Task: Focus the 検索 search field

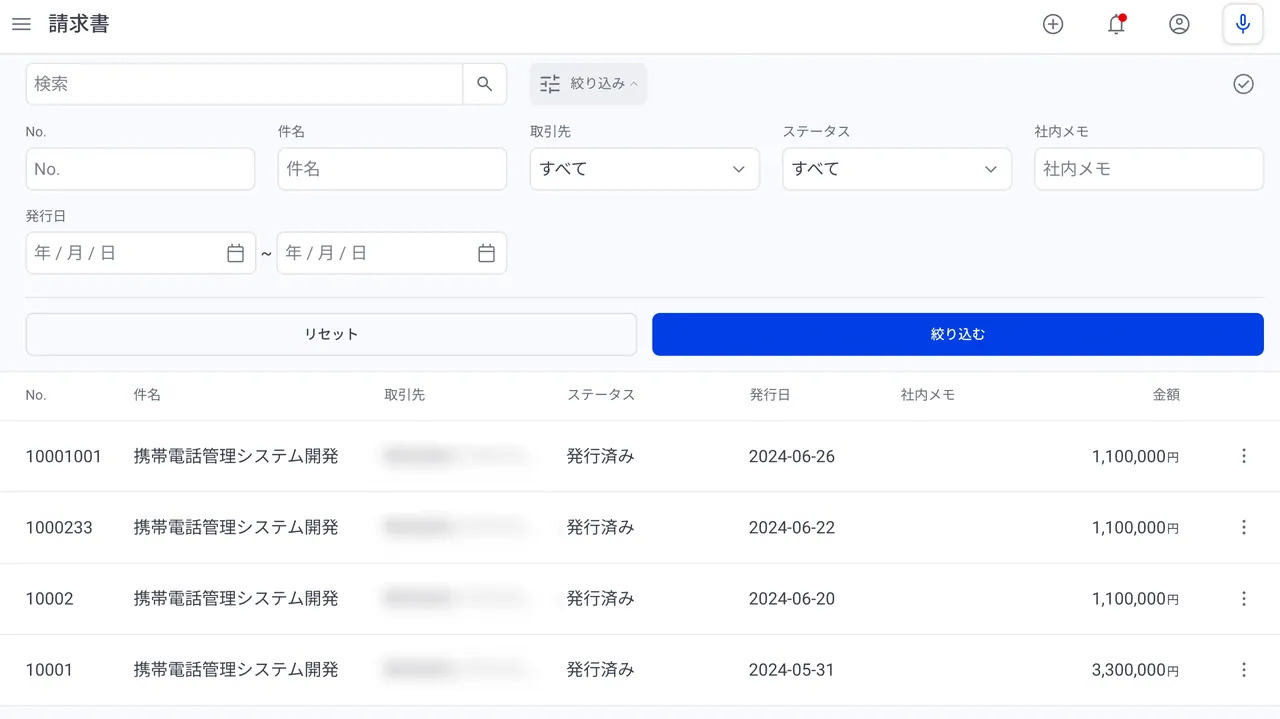Action: 244,84
